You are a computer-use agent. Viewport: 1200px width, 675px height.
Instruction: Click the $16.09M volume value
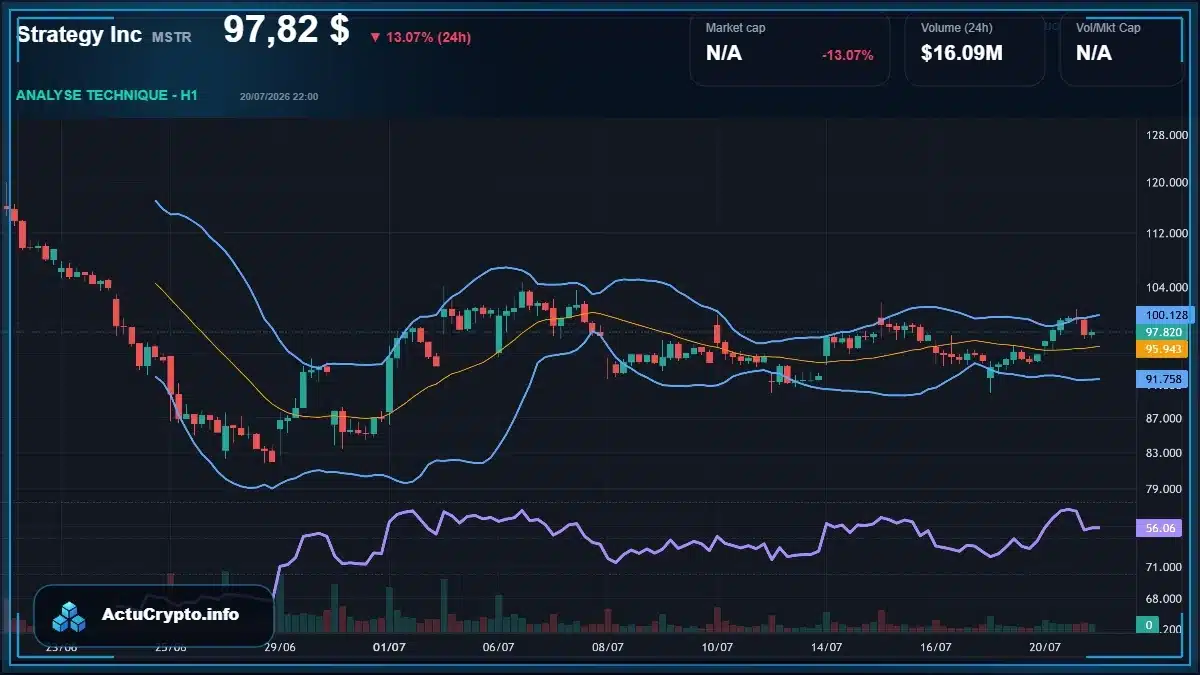962,54
